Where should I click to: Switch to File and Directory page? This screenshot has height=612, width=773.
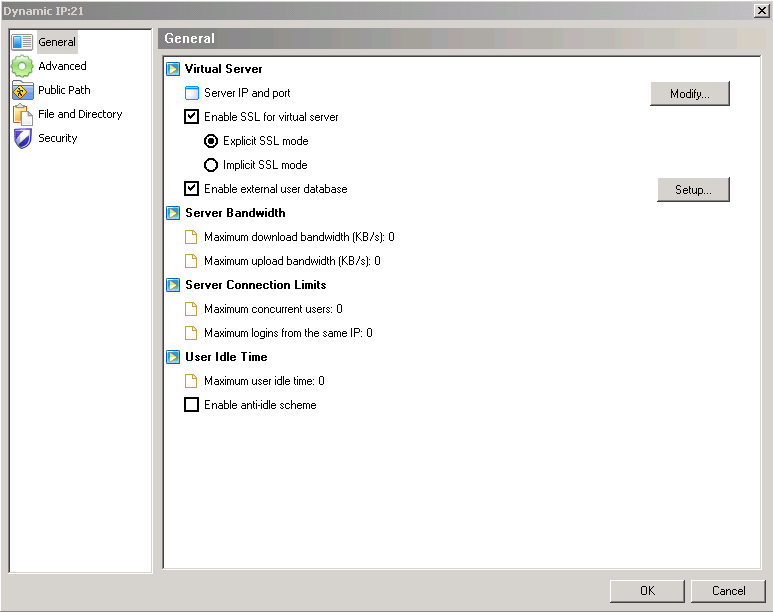pos(80,114)
